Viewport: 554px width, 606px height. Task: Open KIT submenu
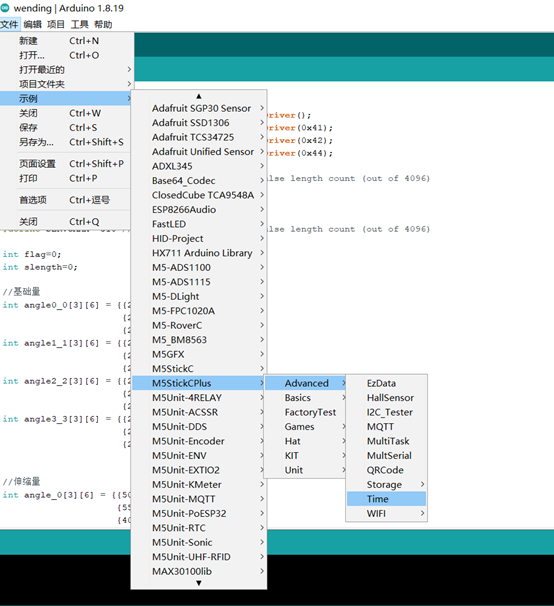305,456
